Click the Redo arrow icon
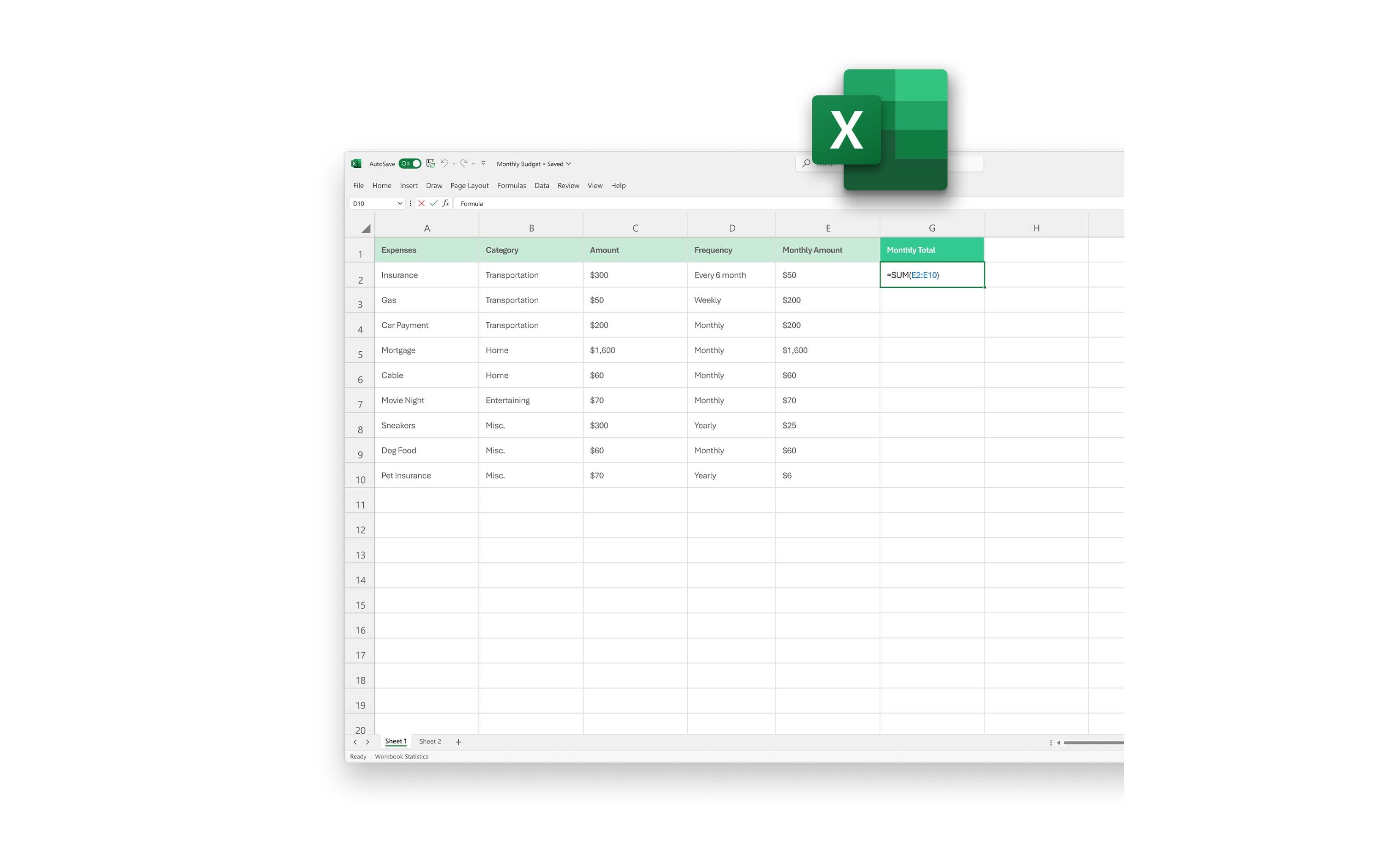This screenshot has width=1380, height=868. coord(464,163)
